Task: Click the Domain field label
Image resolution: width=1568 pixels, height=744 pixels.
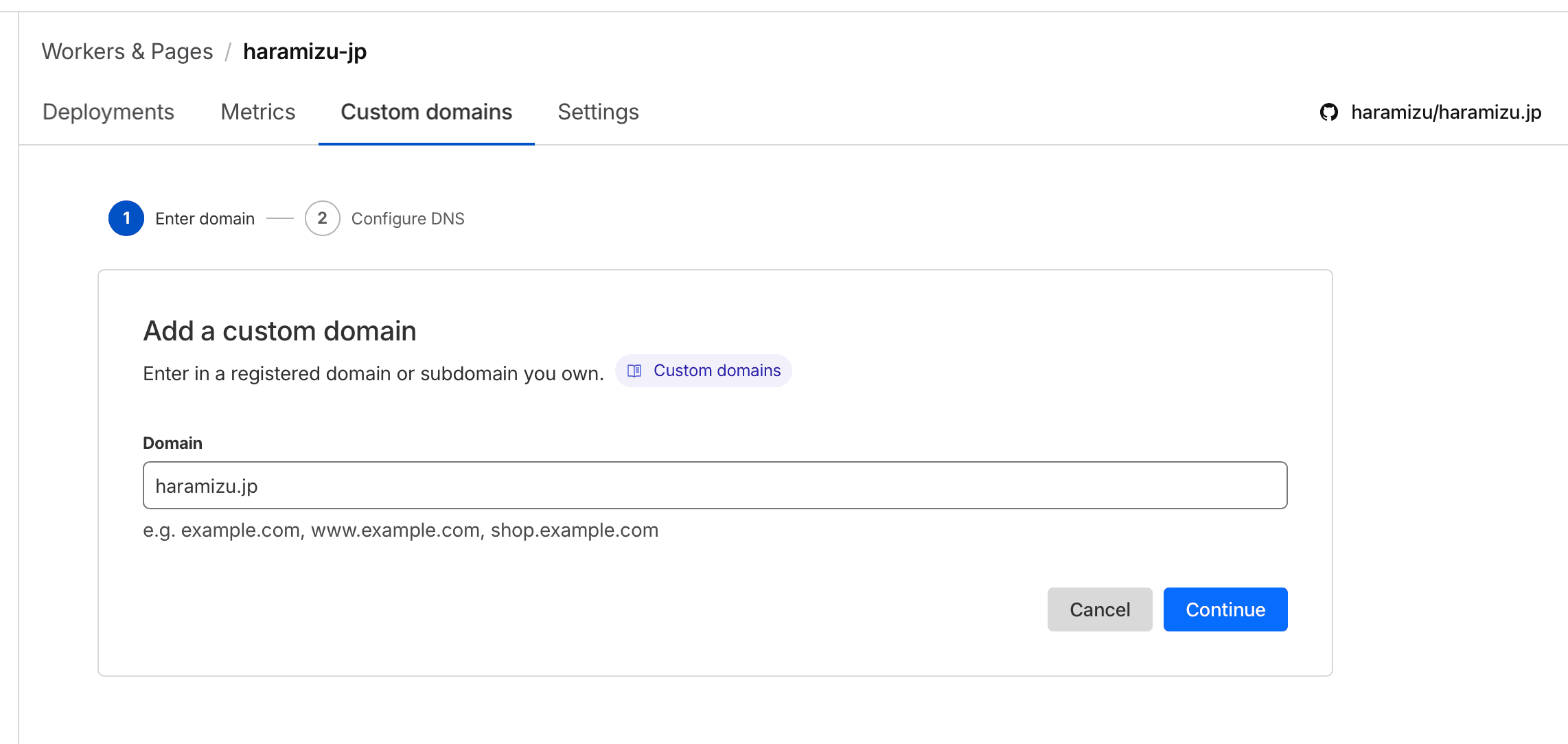Action: [x=172, y=443]
